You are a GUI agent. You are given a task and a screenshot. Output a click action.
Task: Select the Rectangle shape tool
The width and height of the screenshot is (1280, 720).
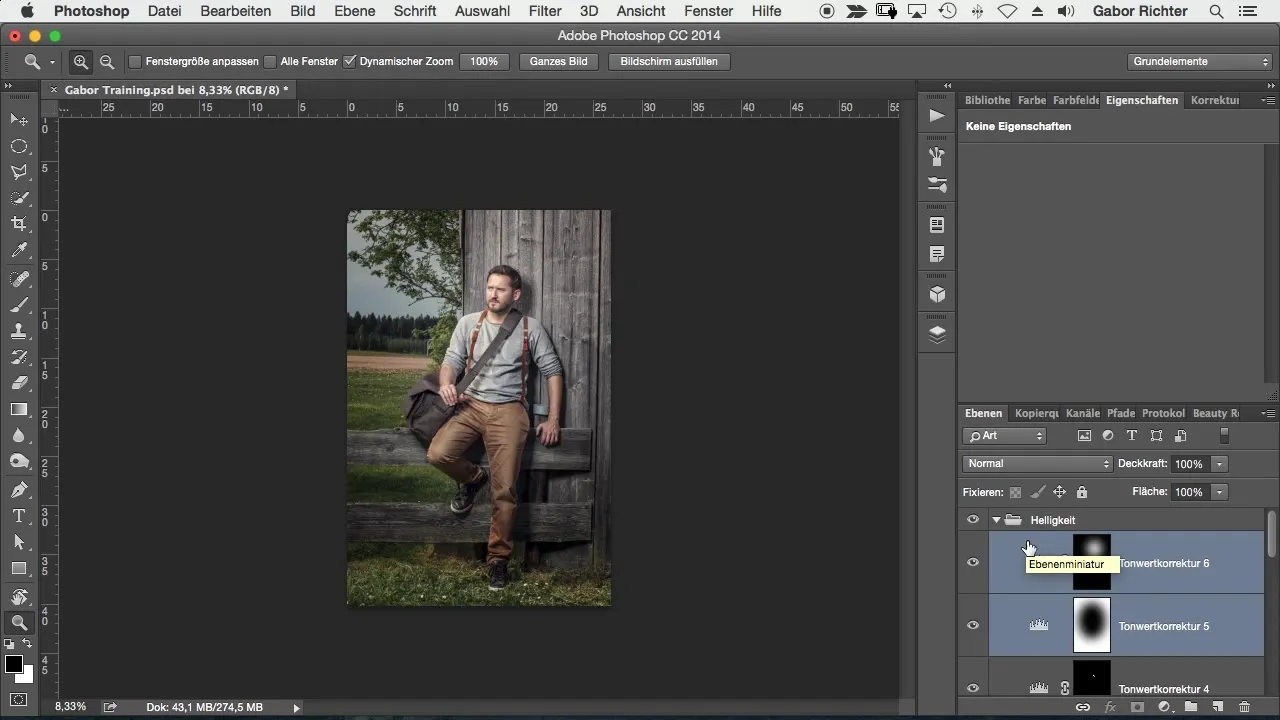19,568
